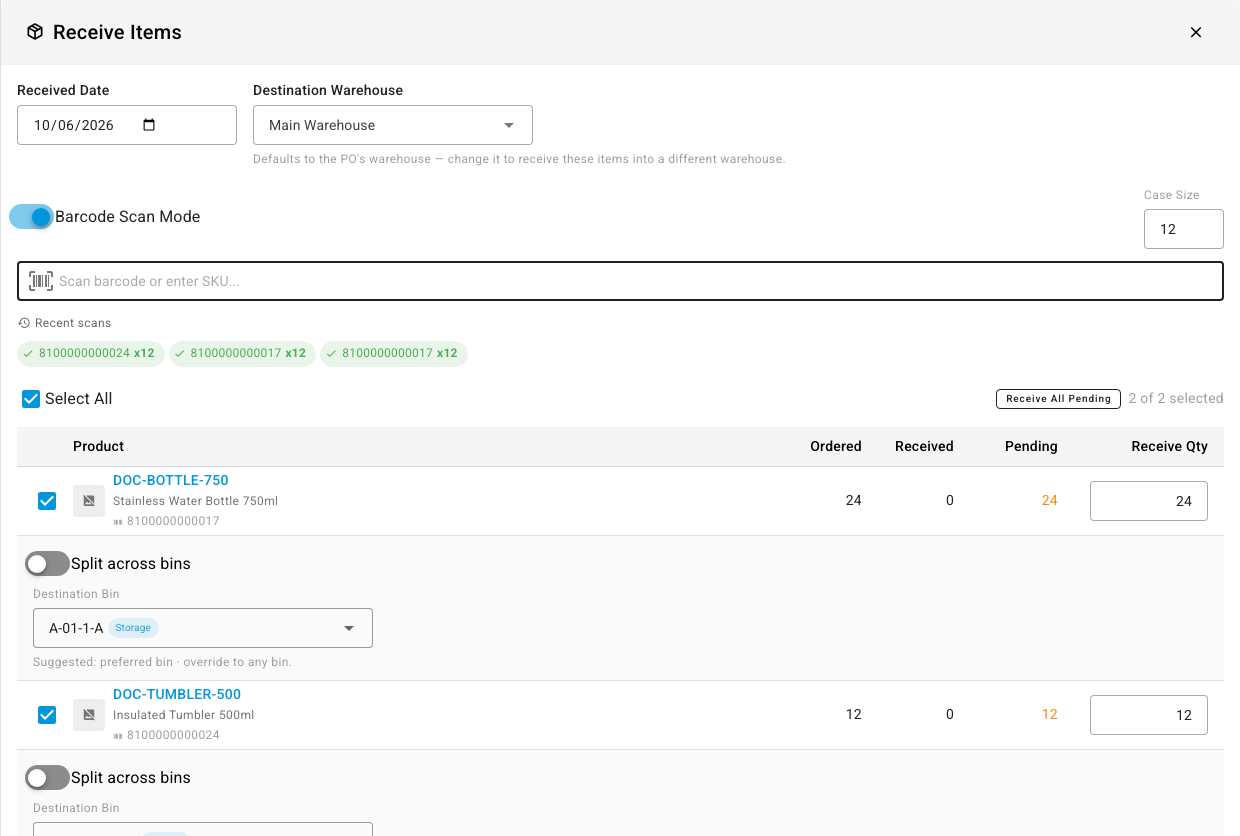Click the Receive Qty column header
The image size is (1240, 836).
pos(1170,446)
